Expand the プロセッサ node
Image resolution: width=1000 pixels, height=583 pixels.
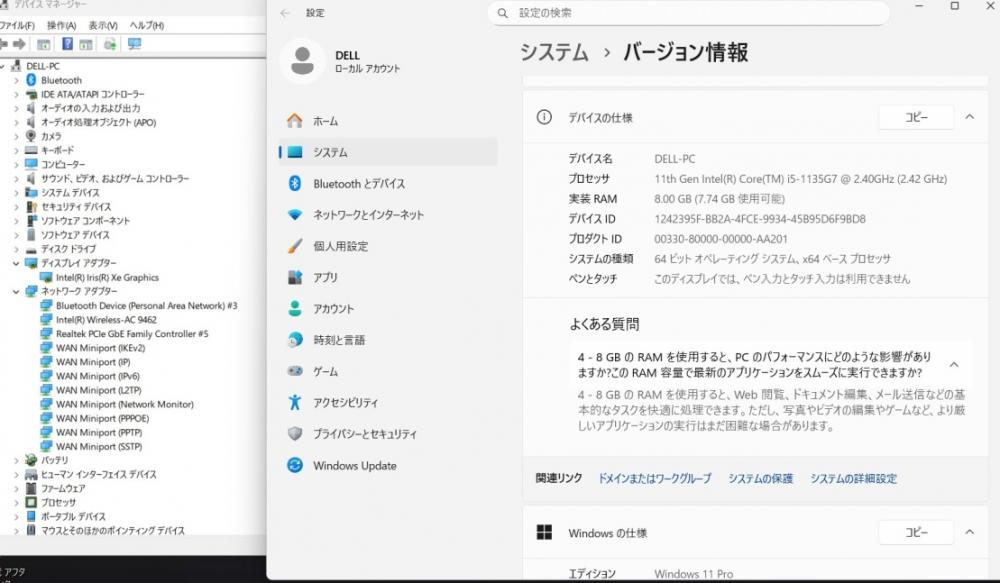tap(16, 503)
